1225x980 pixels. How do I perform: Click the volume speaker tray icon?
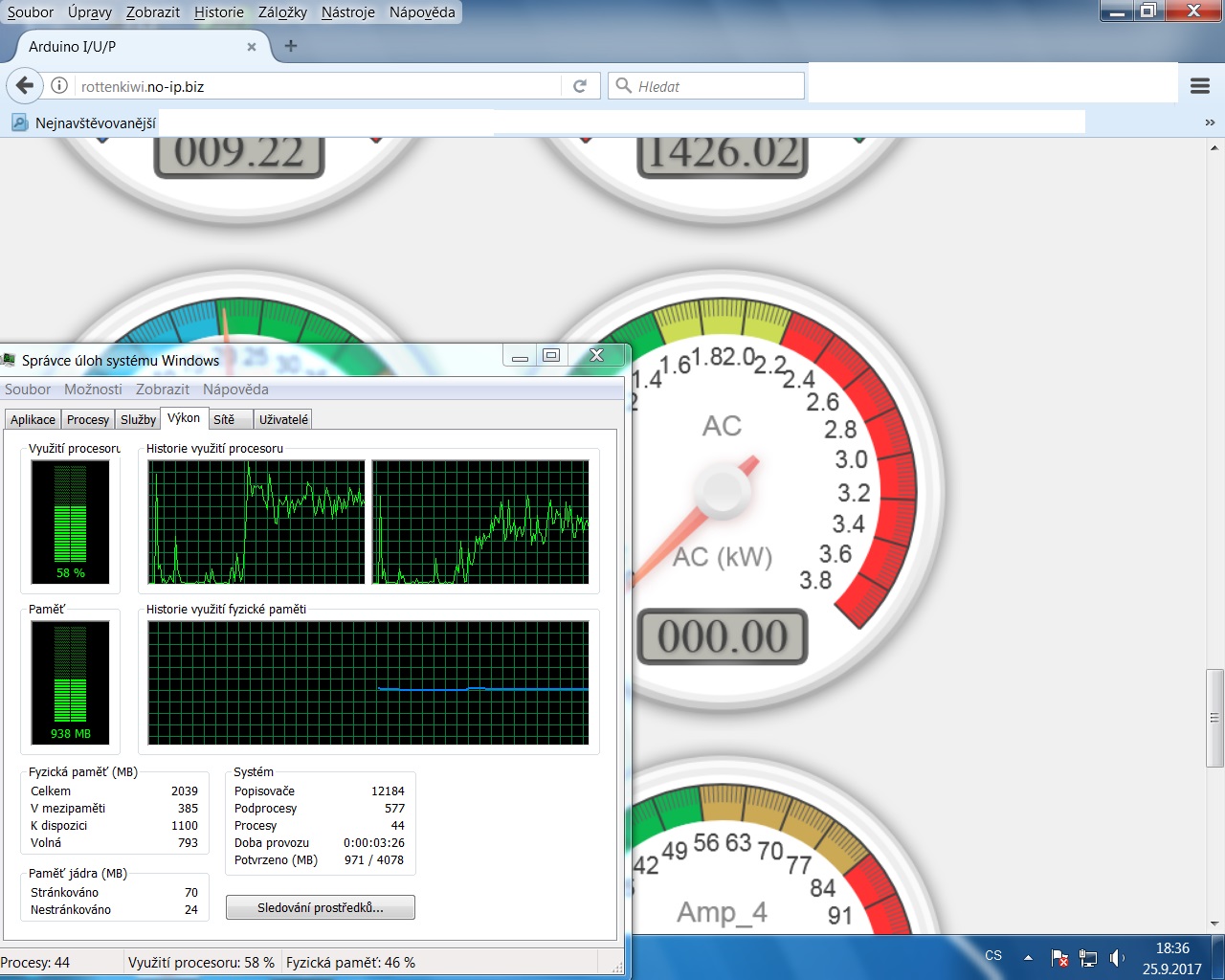pos(1117,957)
